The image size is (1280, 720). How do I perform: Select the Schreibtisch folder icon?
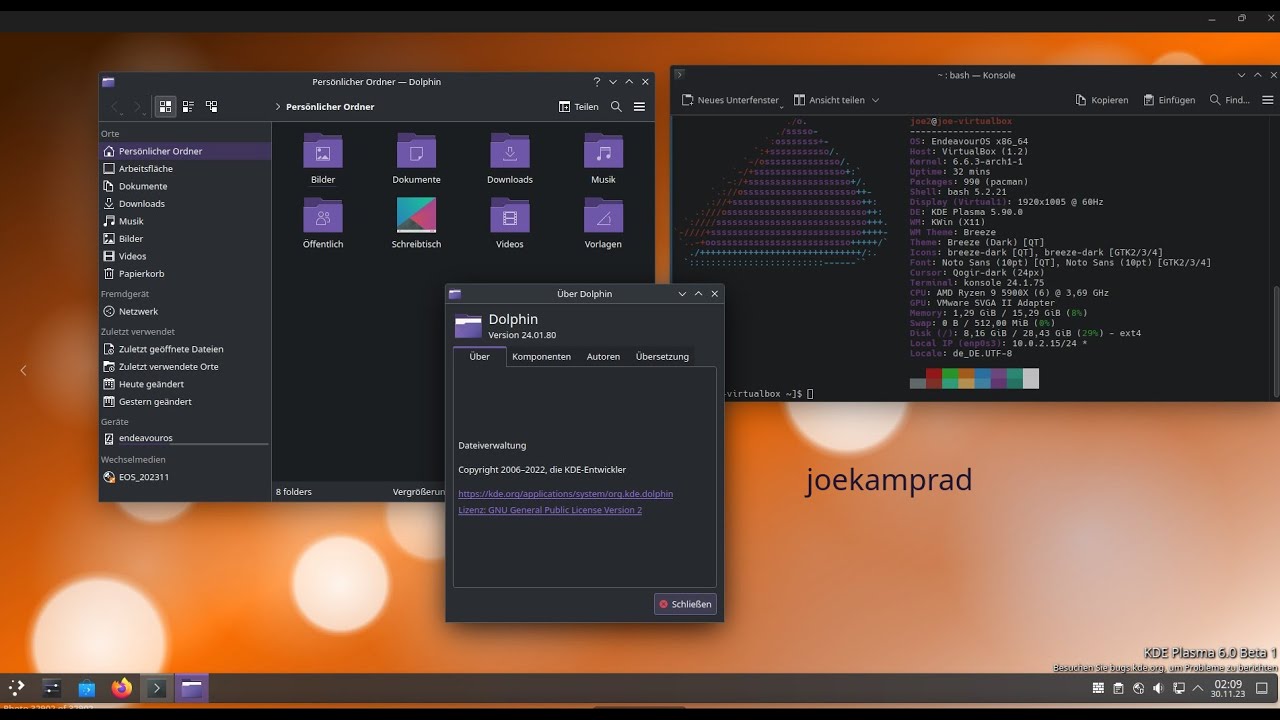pos(416,216)
